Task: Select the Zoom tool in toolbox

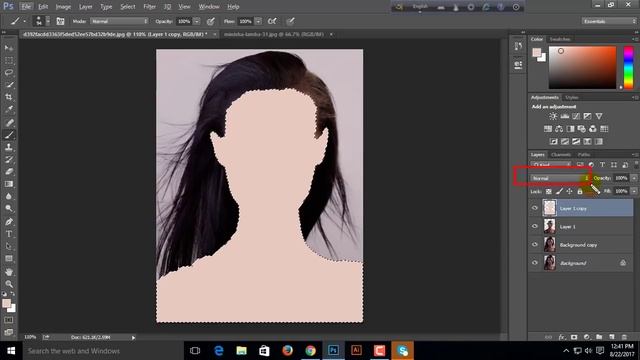Action: [x=9, y=284]
